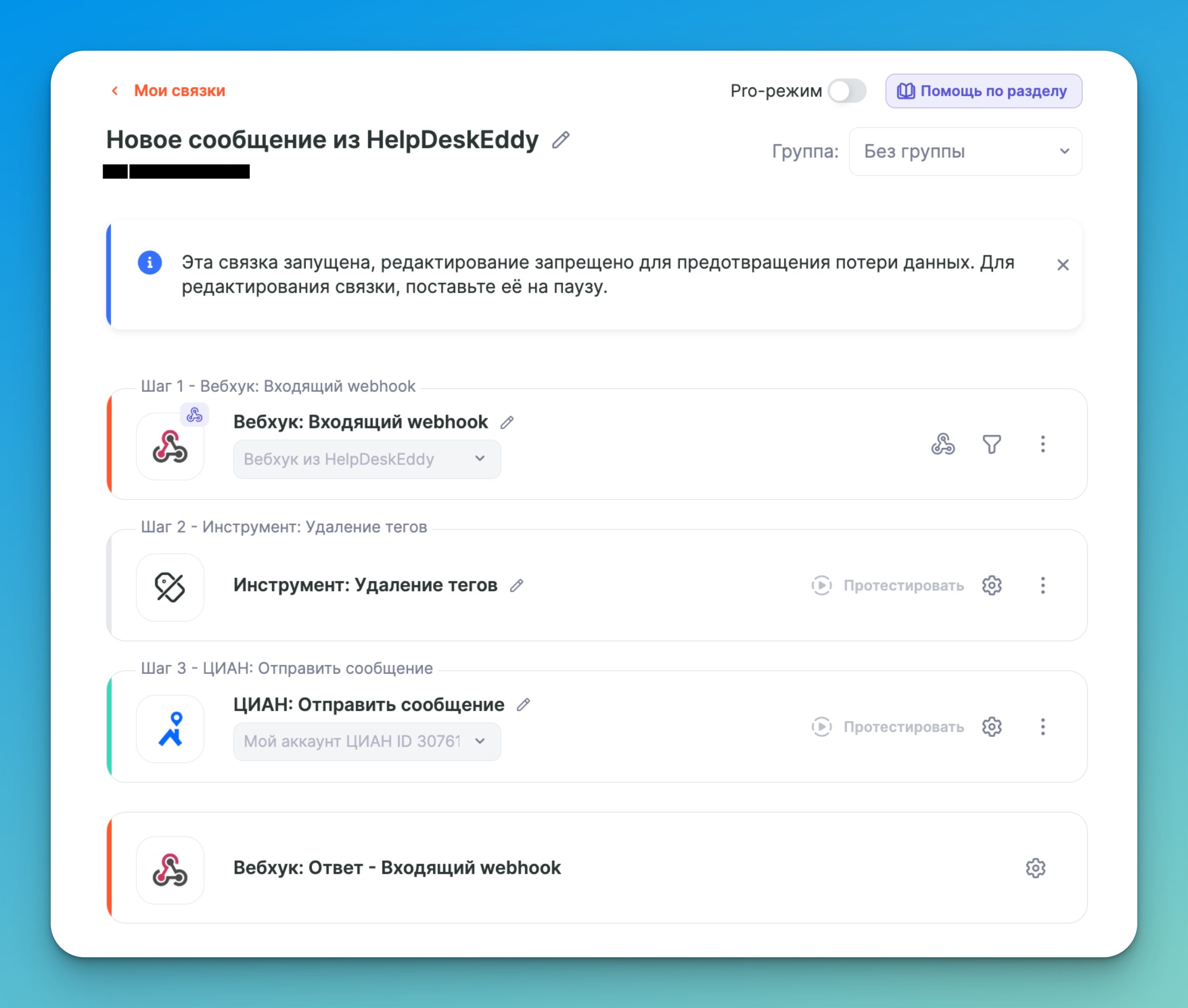
Task: Click the webhook icon in step 1 actions
Action: pyautogui.click(x=943, y=444)
